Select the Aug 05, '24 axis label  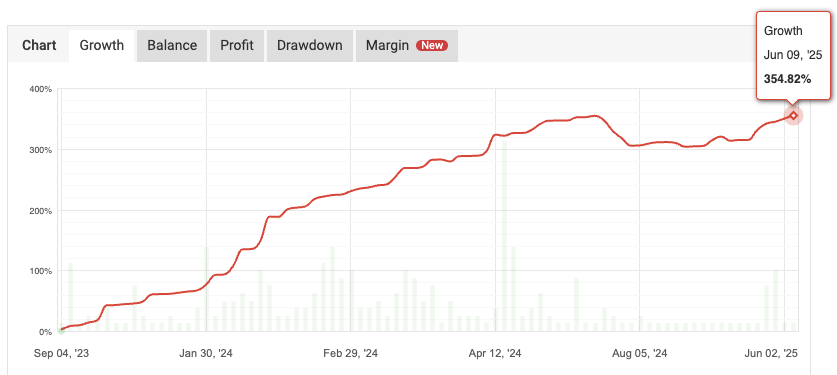tap(639, 353)
